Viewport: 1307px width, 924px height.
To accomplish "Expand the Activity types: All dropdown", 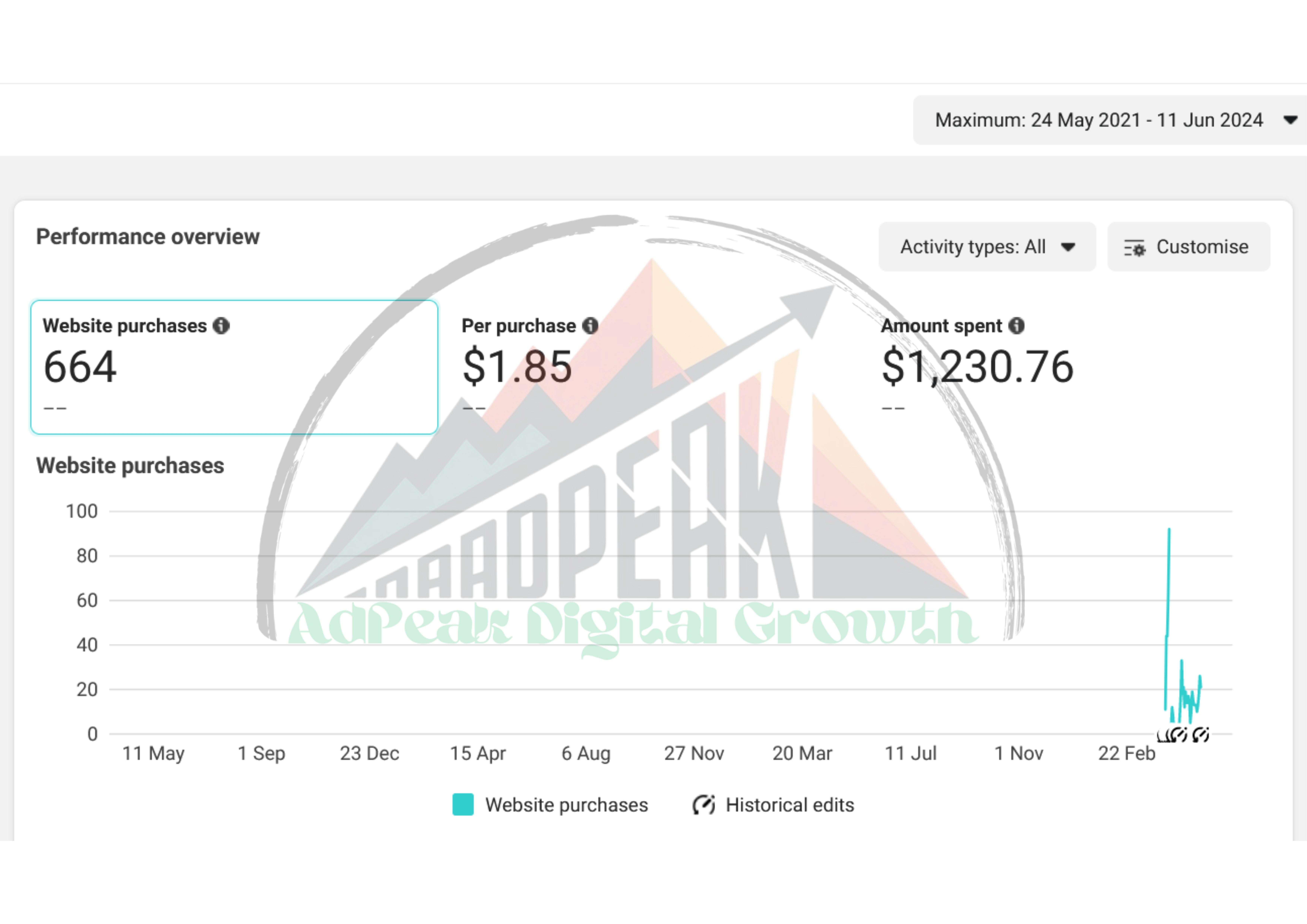I will click(987, 247).
